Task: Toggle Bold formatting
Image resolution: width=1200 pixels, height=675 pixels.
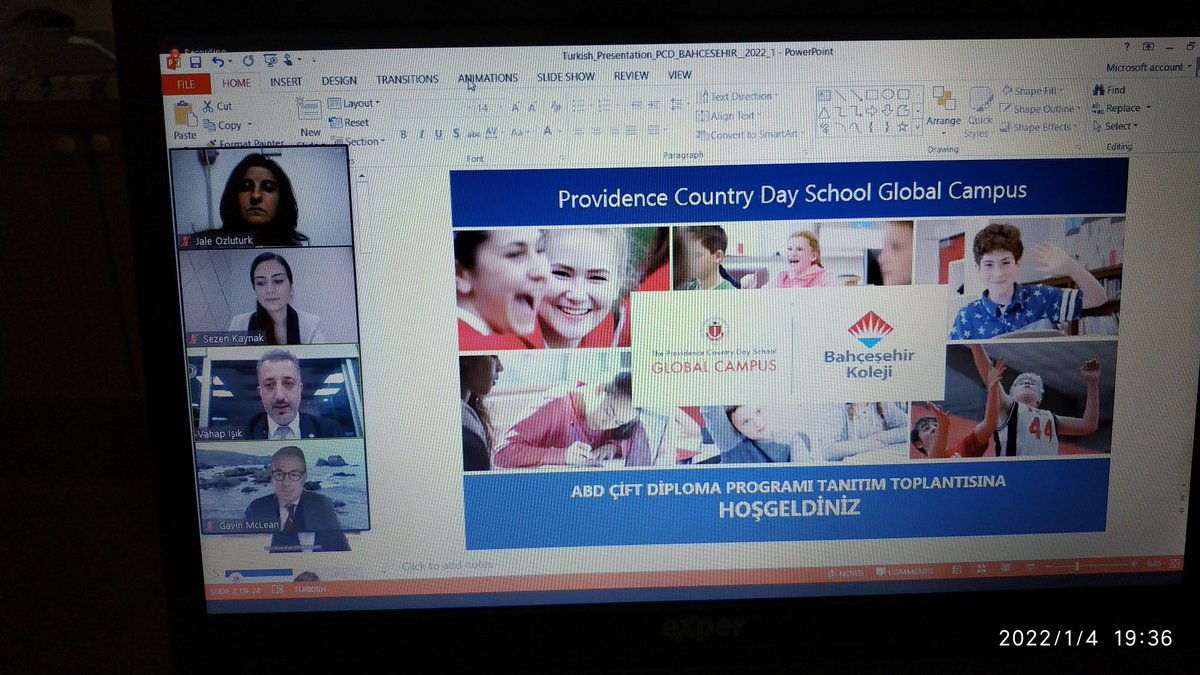Action: [x=404, y=134]
